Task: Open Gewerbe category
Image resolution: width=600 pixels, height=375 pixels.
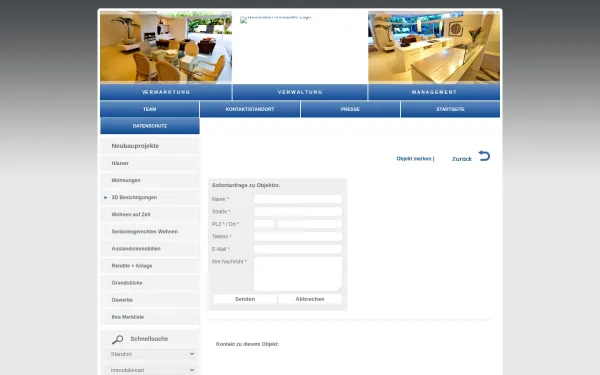Action: [150, 300]
